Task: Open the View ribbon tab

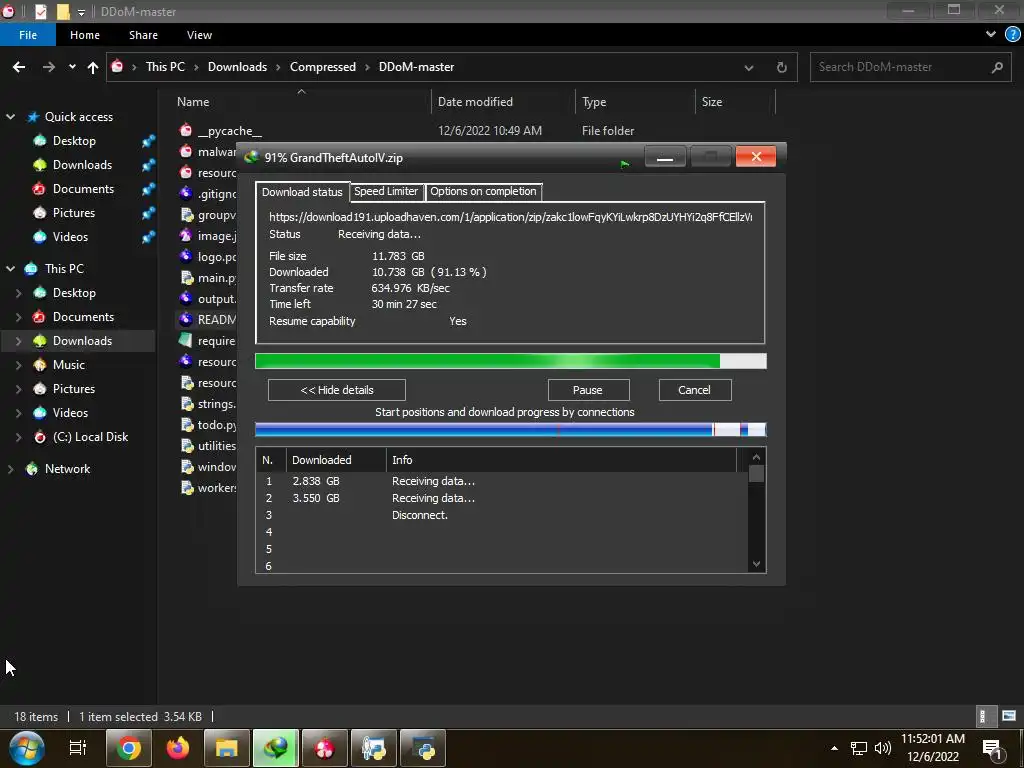Action: tap(199, 35)
